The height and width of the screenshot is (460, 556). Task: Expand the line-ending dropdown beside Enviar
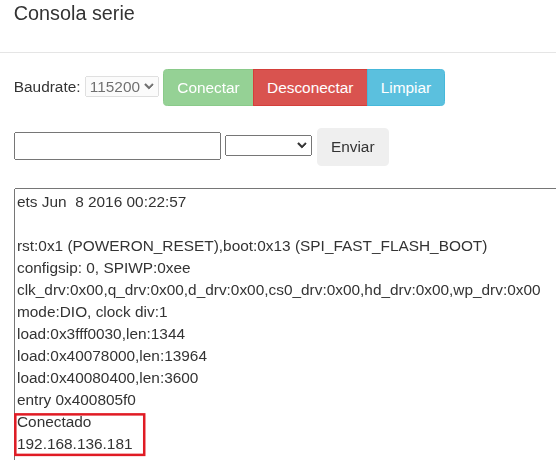[268, 145]
